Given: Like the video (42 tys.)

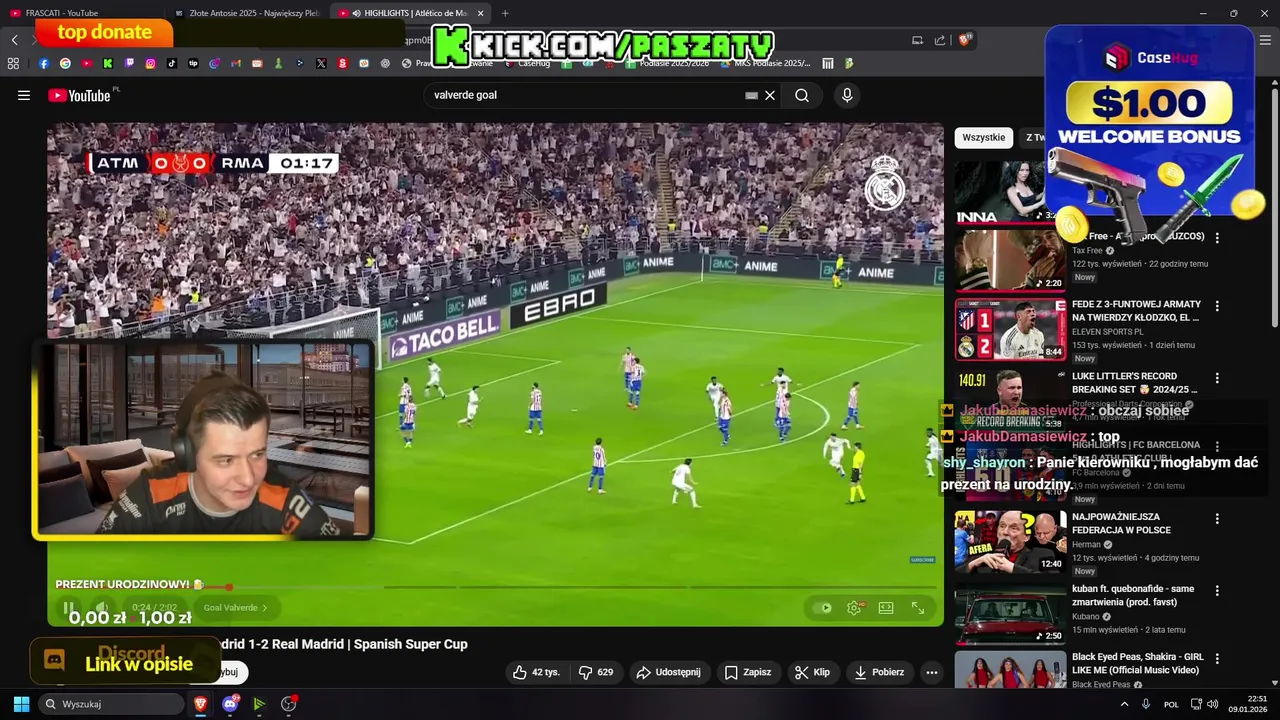Looking at the screenshot, I should [x=536, y=672].
